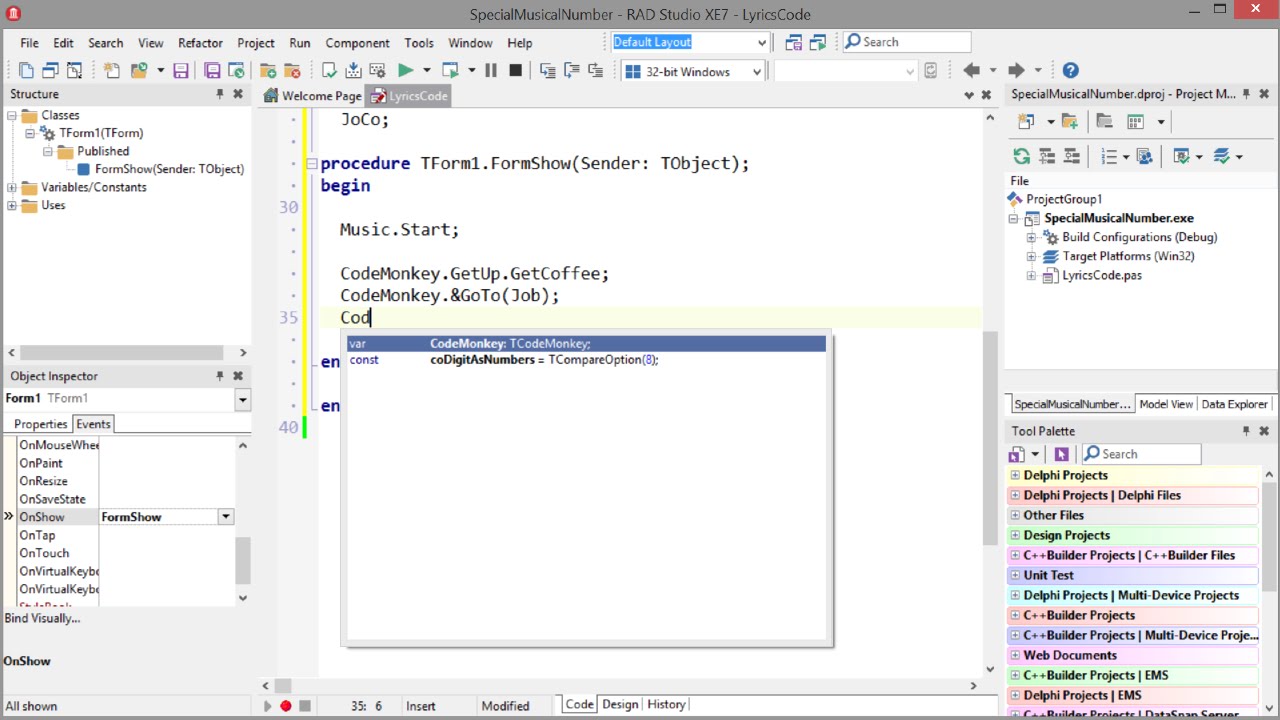Image resolution: width=1280 pixels, height=720 pixels.
Task: Click the Save desktop layout icon
Action: click(794, 42)
